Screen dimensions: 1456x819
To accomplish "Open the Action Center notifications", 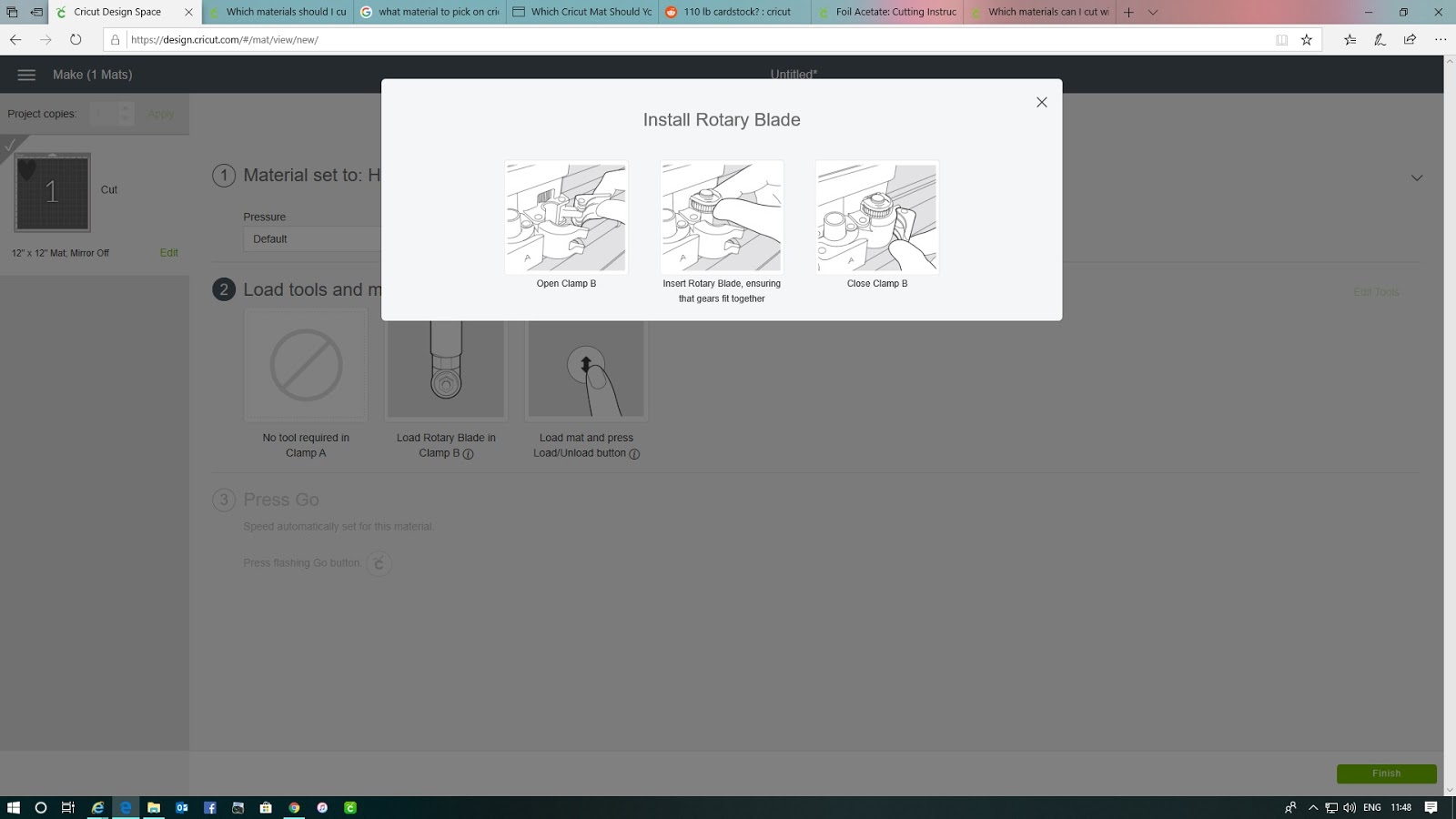I will coord(1431,807).
